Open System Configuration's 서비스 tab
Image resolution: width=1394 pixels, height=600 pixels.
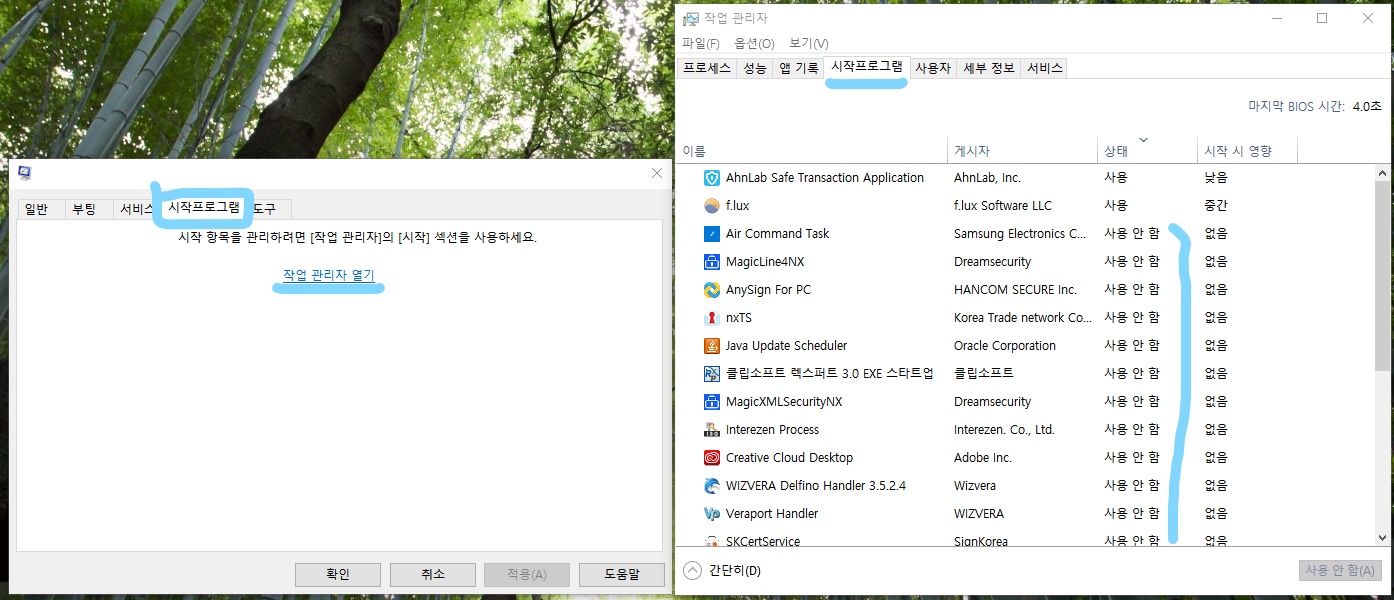click(136, 209)
